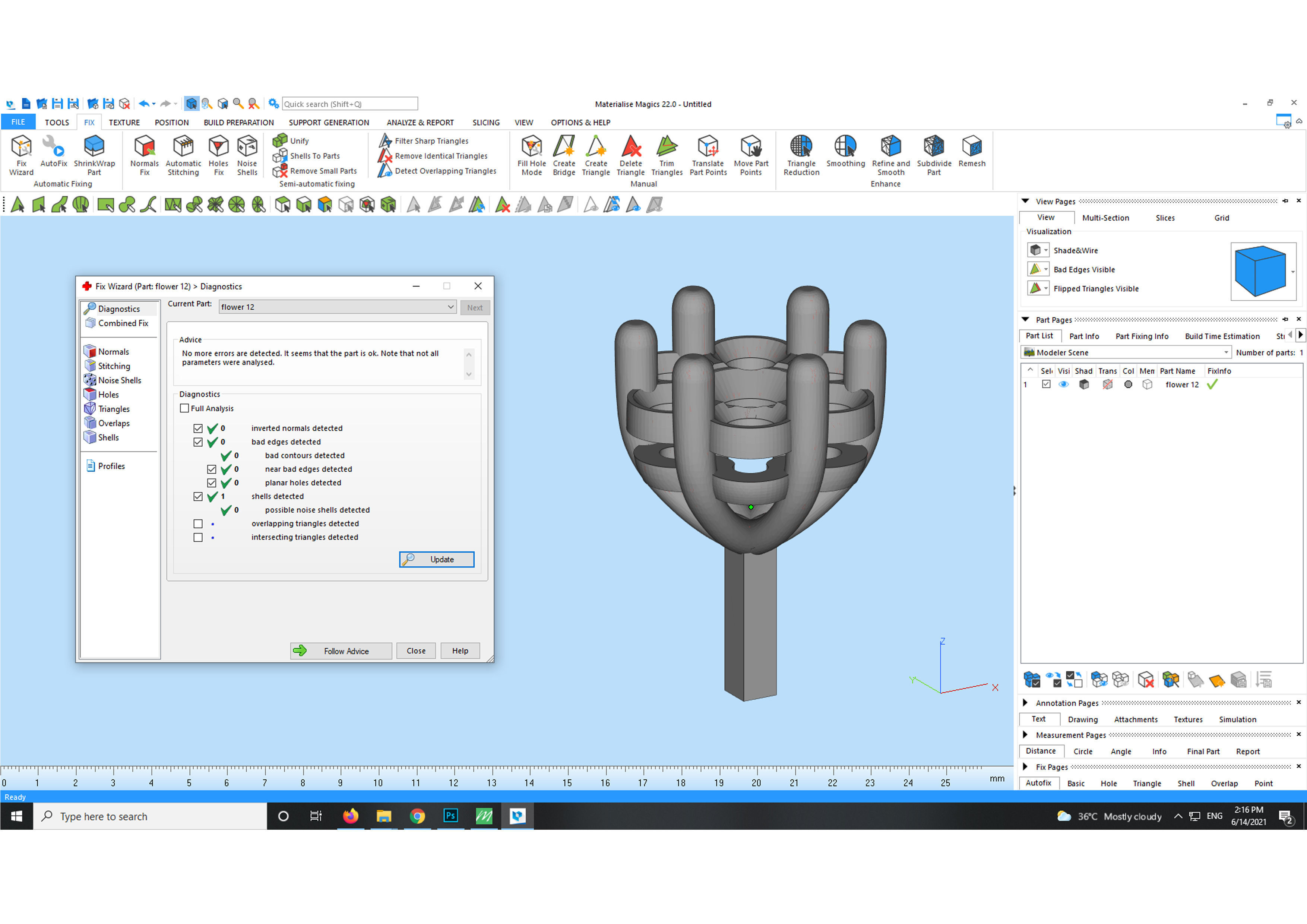
Task: Click the ShrinkWrap Part icon
Action: pyautogui.click(x=94, y=147)
